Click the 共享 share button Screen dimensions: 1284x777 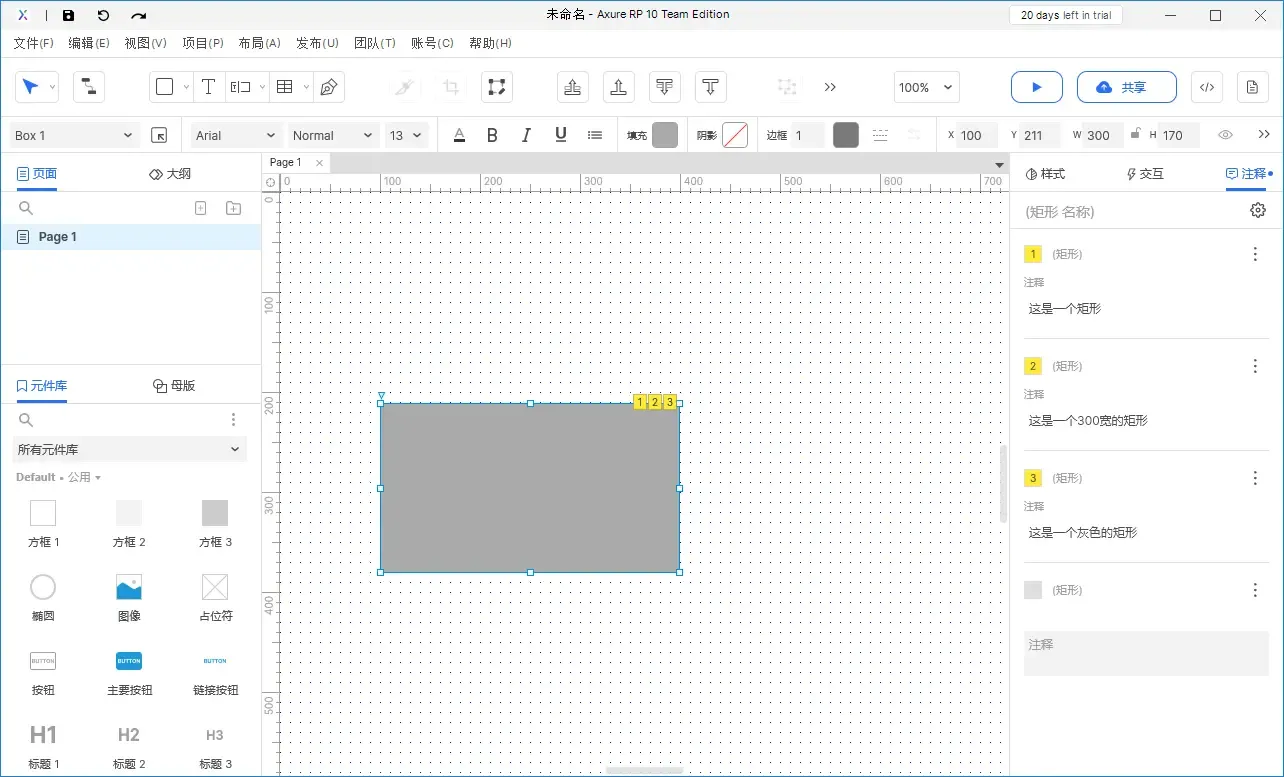tap(1126, 87)
